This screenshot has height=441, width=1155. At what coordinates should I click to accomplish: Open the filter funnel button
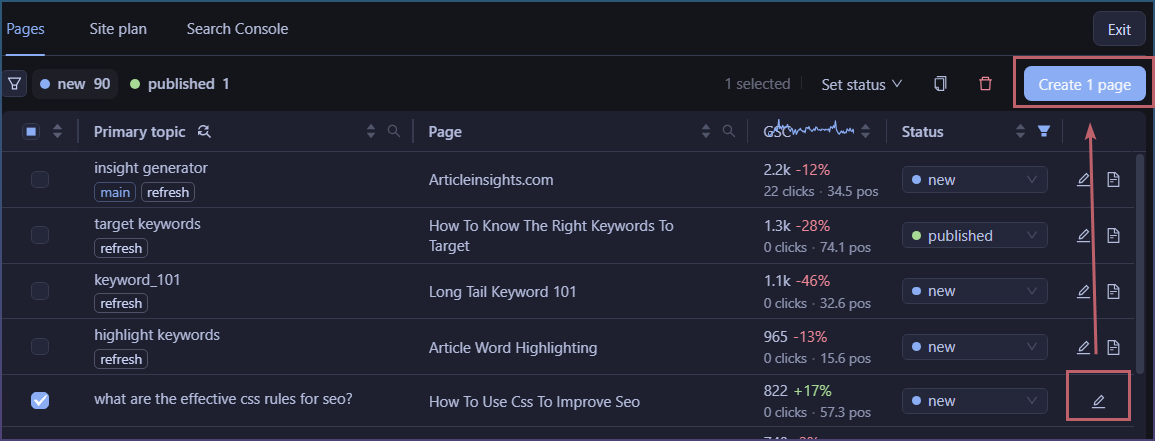(15, 84)
